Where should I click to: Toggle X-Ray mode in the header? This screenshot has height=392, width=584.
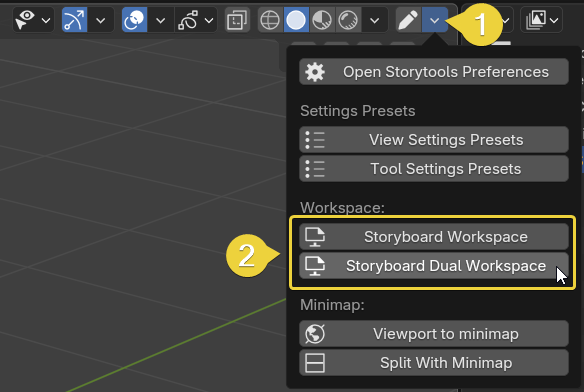tap(237, 20)
